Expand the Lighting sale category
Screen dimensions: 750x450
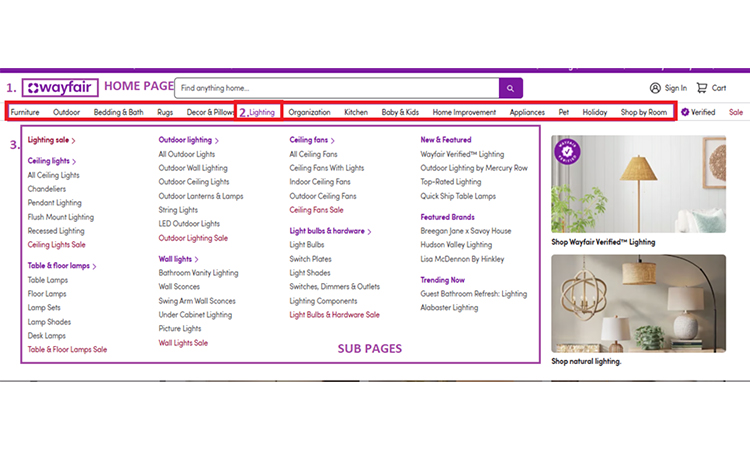[52, 140]
